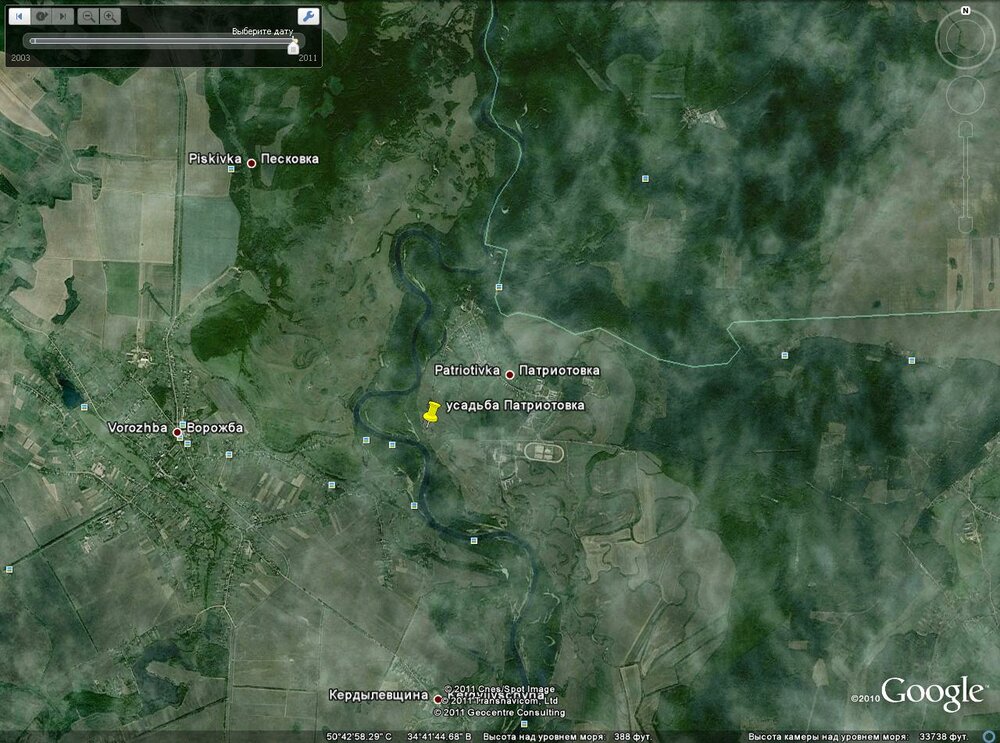Click the zoom slider bottom end (zoom out)
The width and height of the screenshot is (1000, 743).
(966, 224)
